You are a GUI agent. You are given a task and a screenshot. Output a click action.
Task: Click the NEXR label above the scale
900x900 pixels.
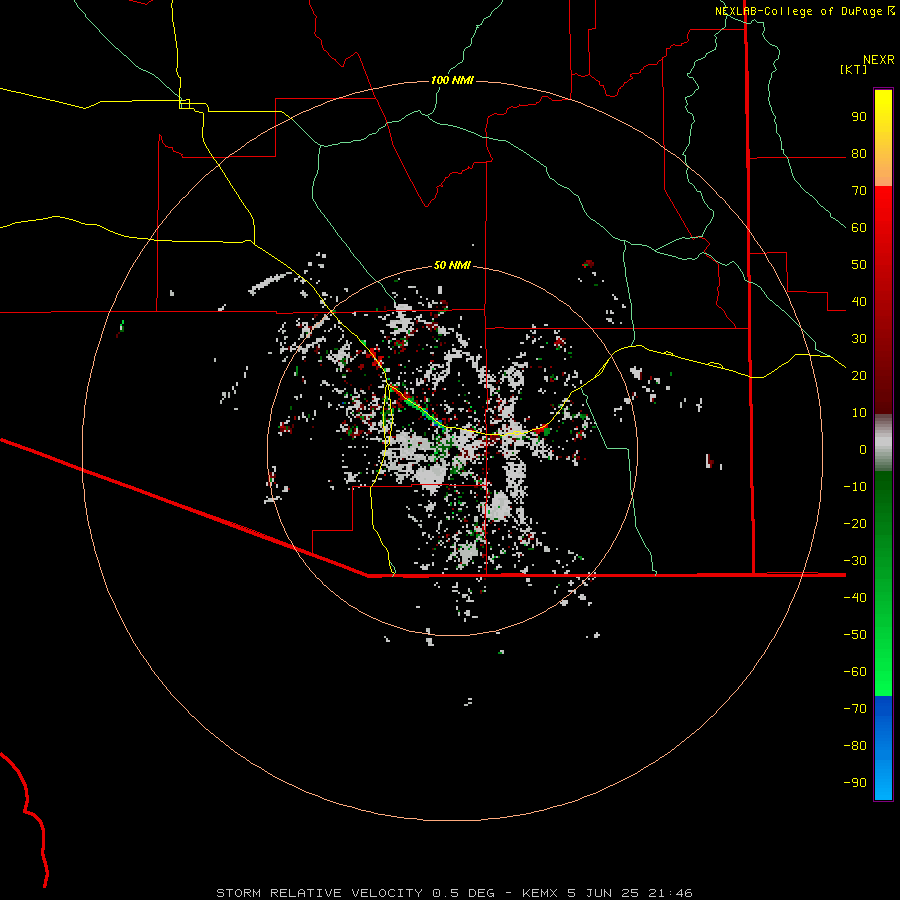(879, 60)
